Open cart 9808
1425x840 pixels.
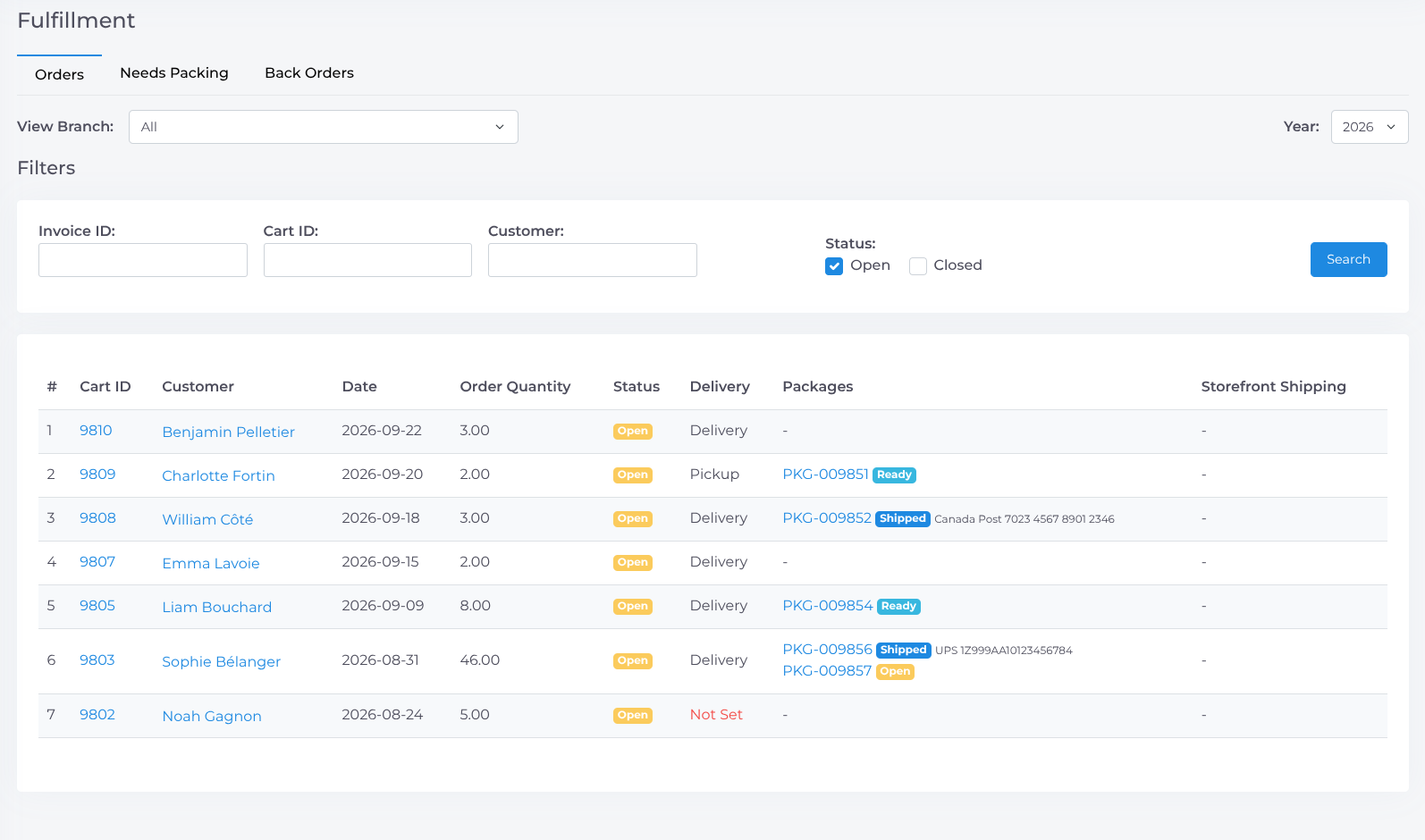coord(97,518)
